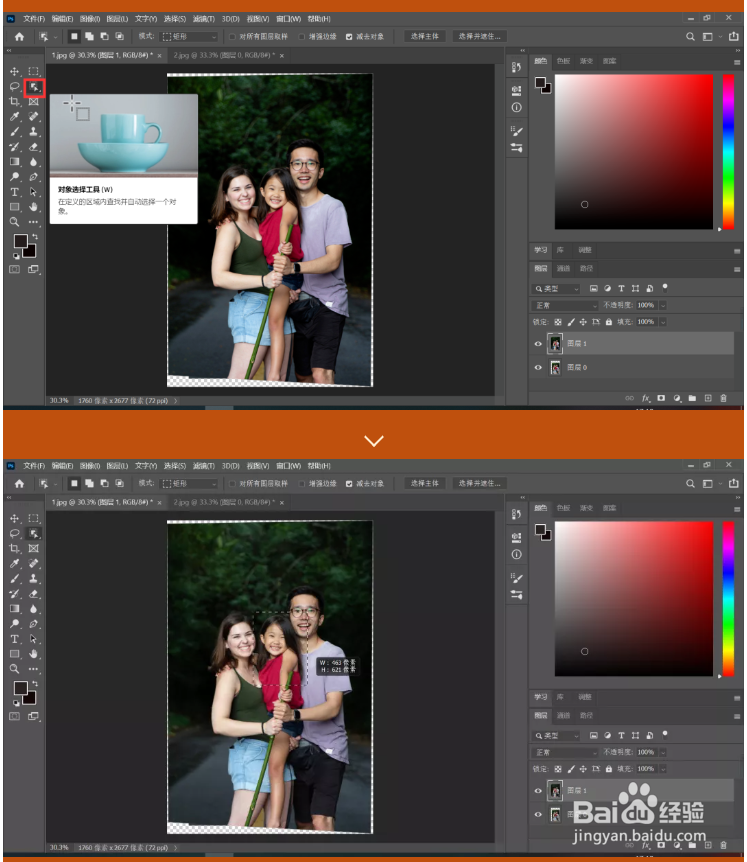Viewport: 747px width, 862px height.
Task: Select the Blur tool in upper screenshot
Action: tap(34, 162)
